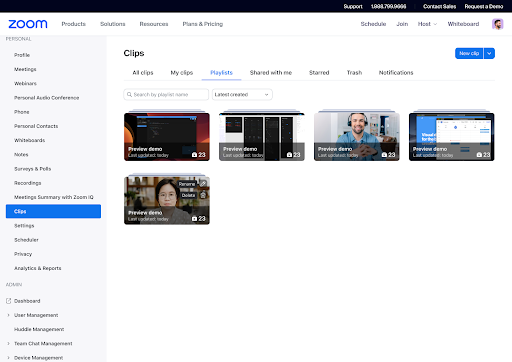512x362 pixels.
Task: Switch to the My clips tab
Action: pos(182,73)
